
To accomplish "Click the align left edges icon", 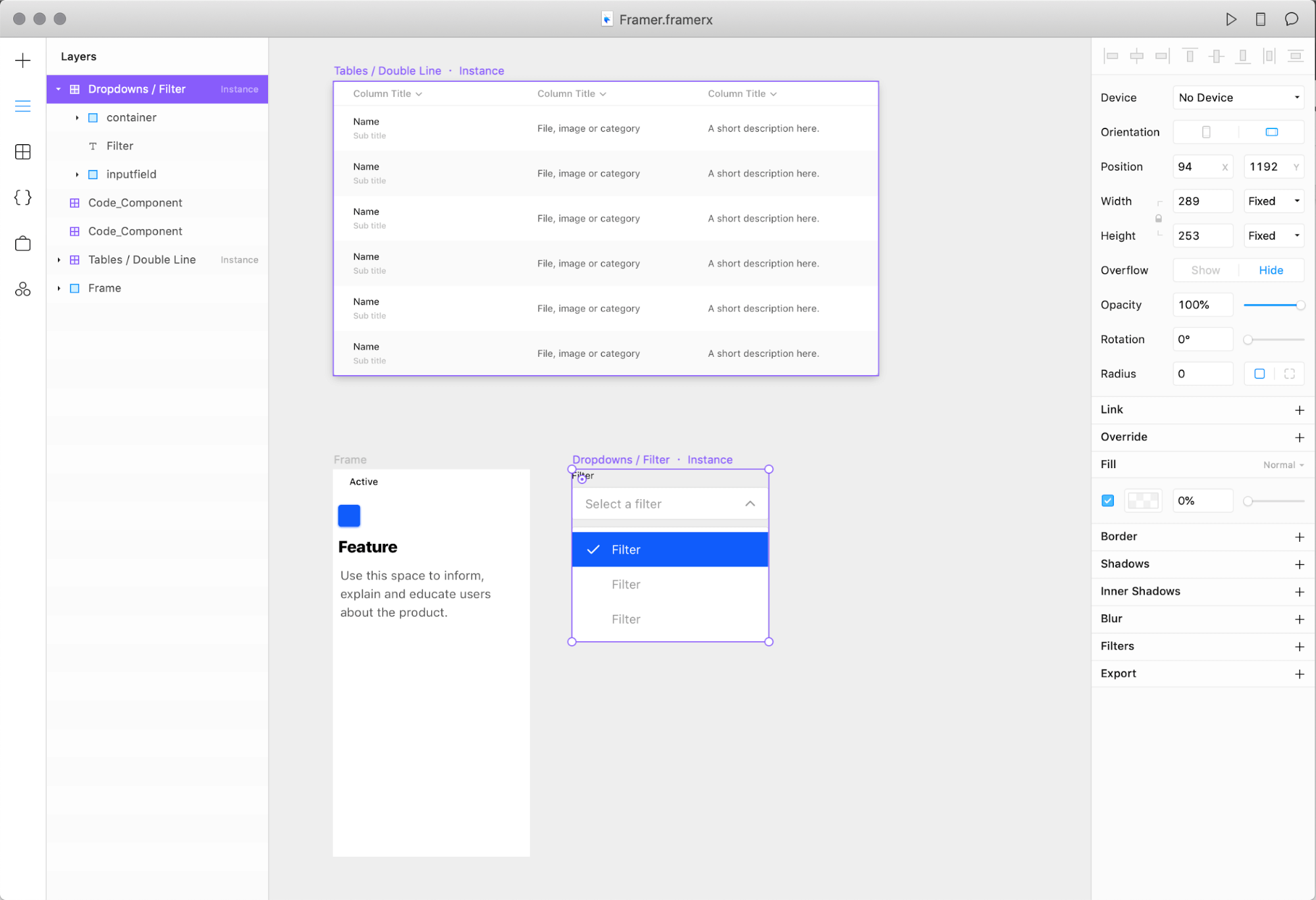I will click(x=1111, y=56).
